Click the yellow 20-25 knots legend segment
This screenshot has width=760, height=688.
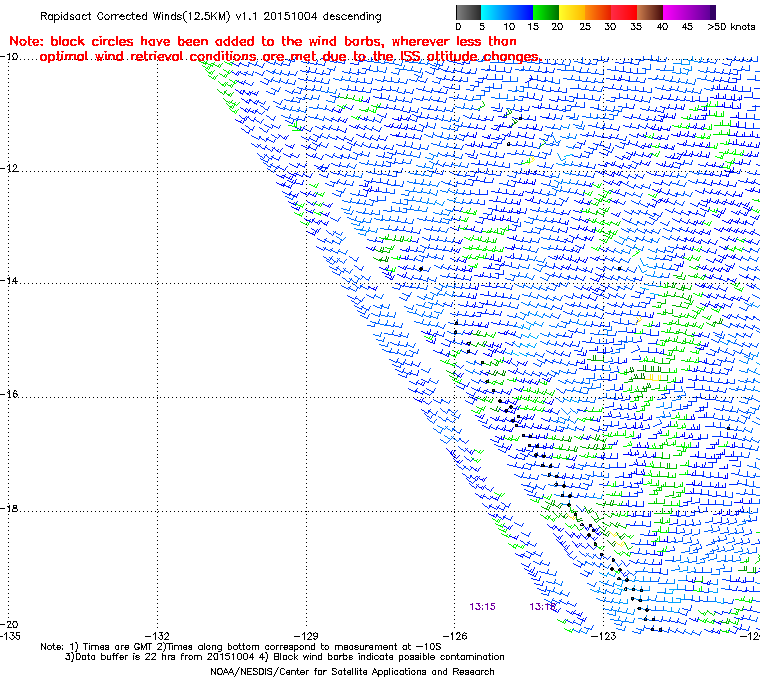(x=572, y=12)
